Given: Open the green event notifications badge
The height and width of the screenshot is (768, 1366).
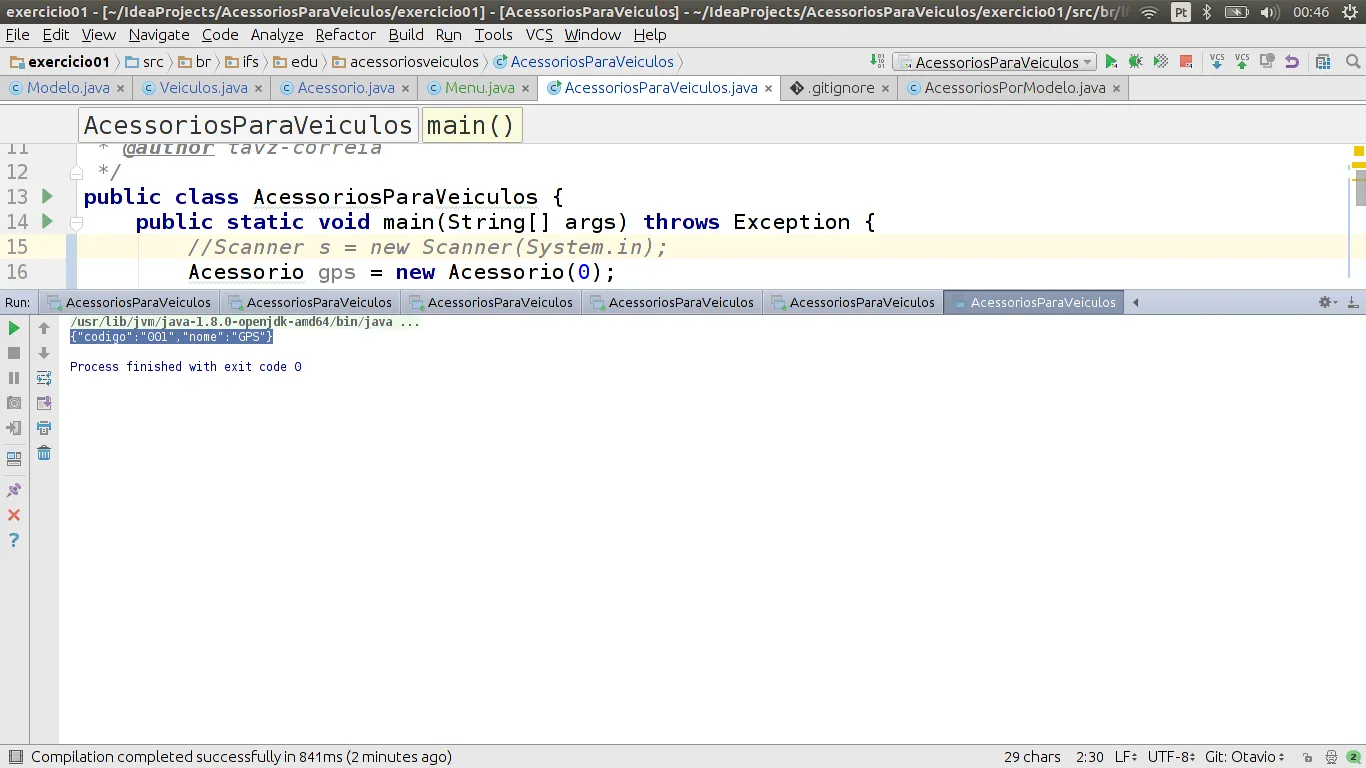Looking at the screenshot, I should coord(1353,757).
